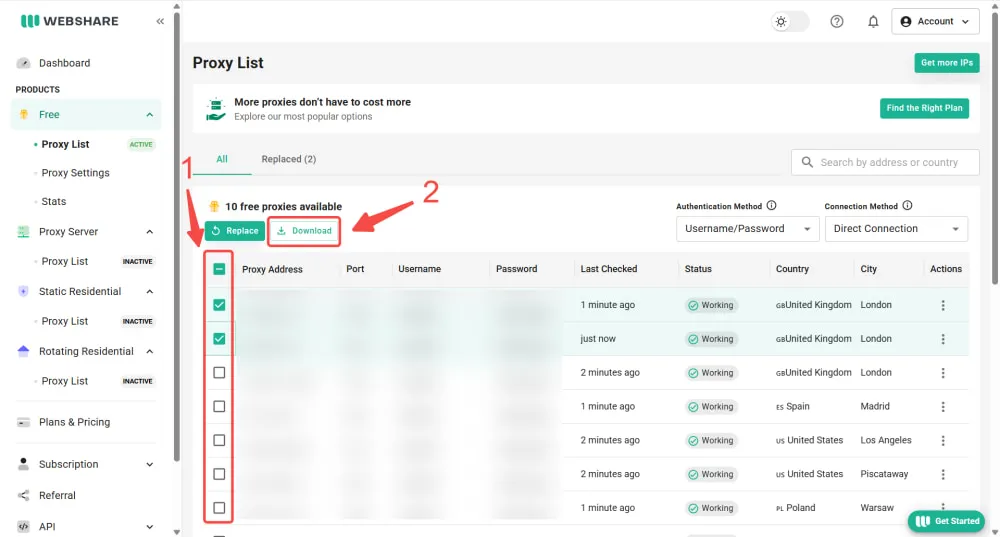Switch to the Replaced (2) tab
Screen dimensions: 1000x537
pos(288,159)
